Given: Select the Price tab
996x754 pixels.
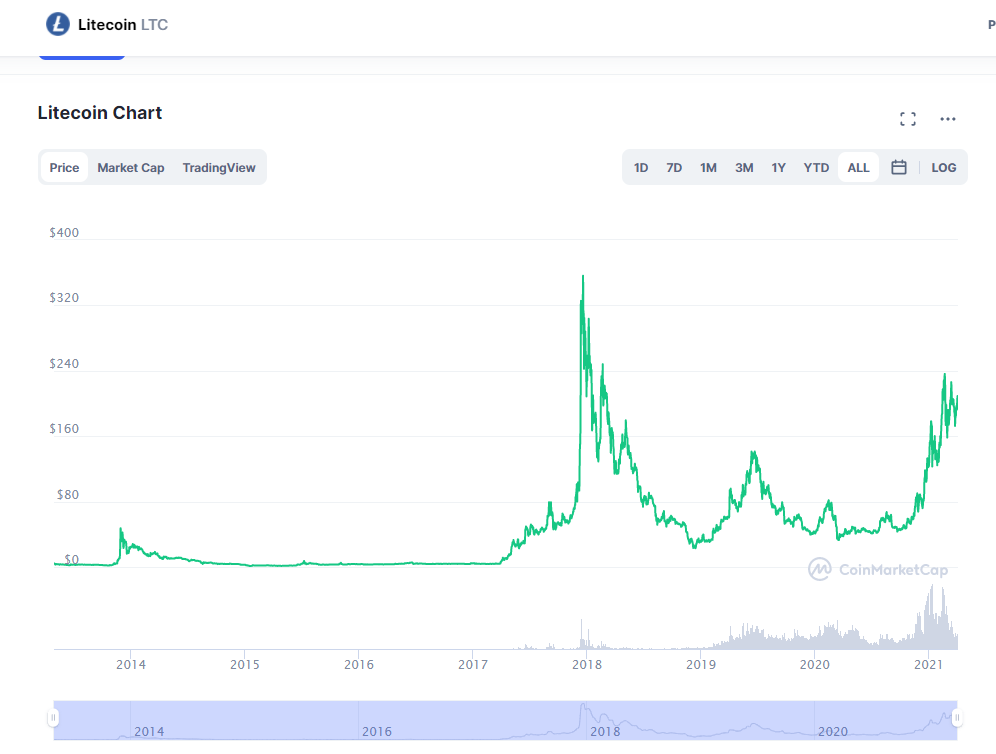Looking at the screenshot, I should [x=64, y=168].
